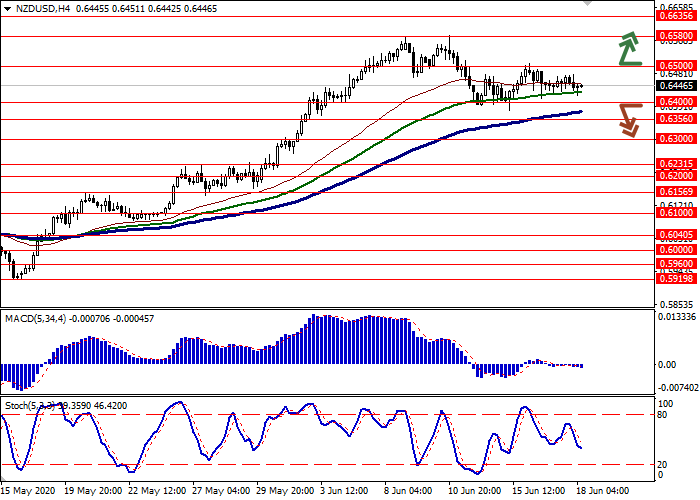Click the 0.63560 price level label
The height and width of the screenshot is (500, 700).
coord(676,119)
